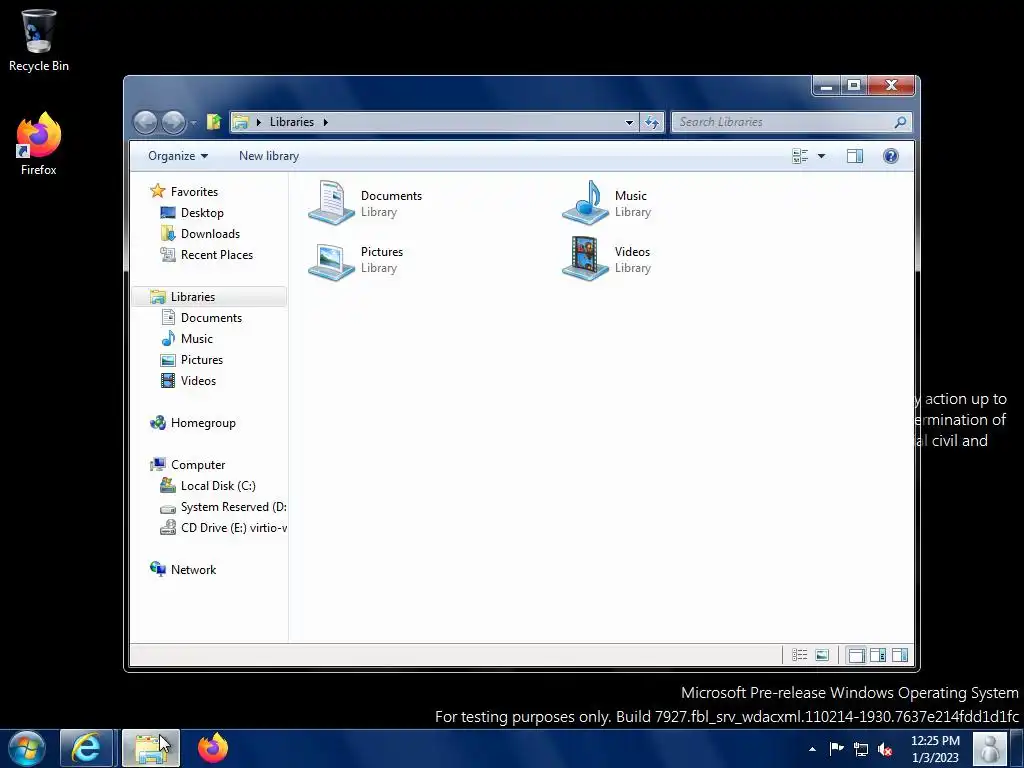The height and width of the screenshot is (768, 1024).
Task: Select Homegroup in navigation pane
Action: click(x=203, y=423)
